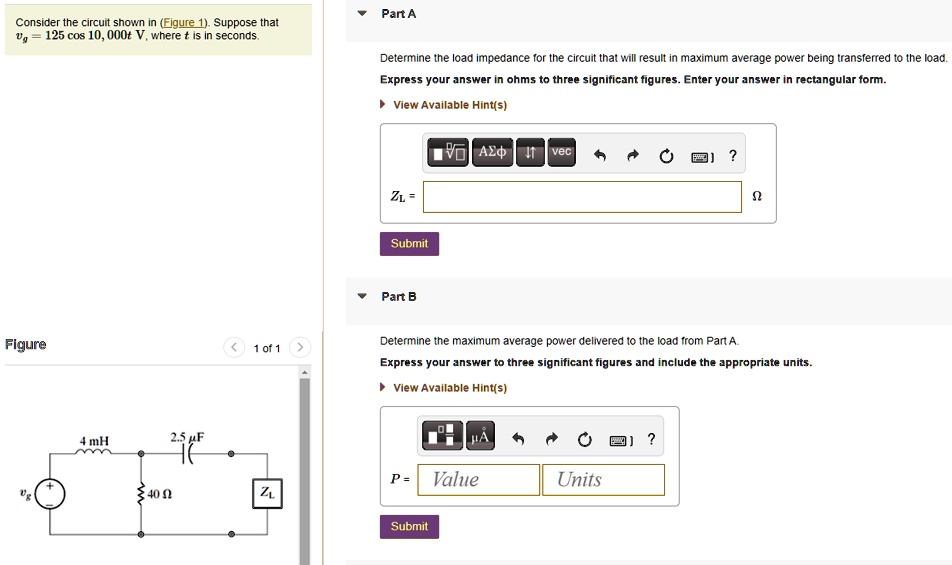Screen dimensions: 952x565
Task: Reset the Part A answer field
Action: 666,157
